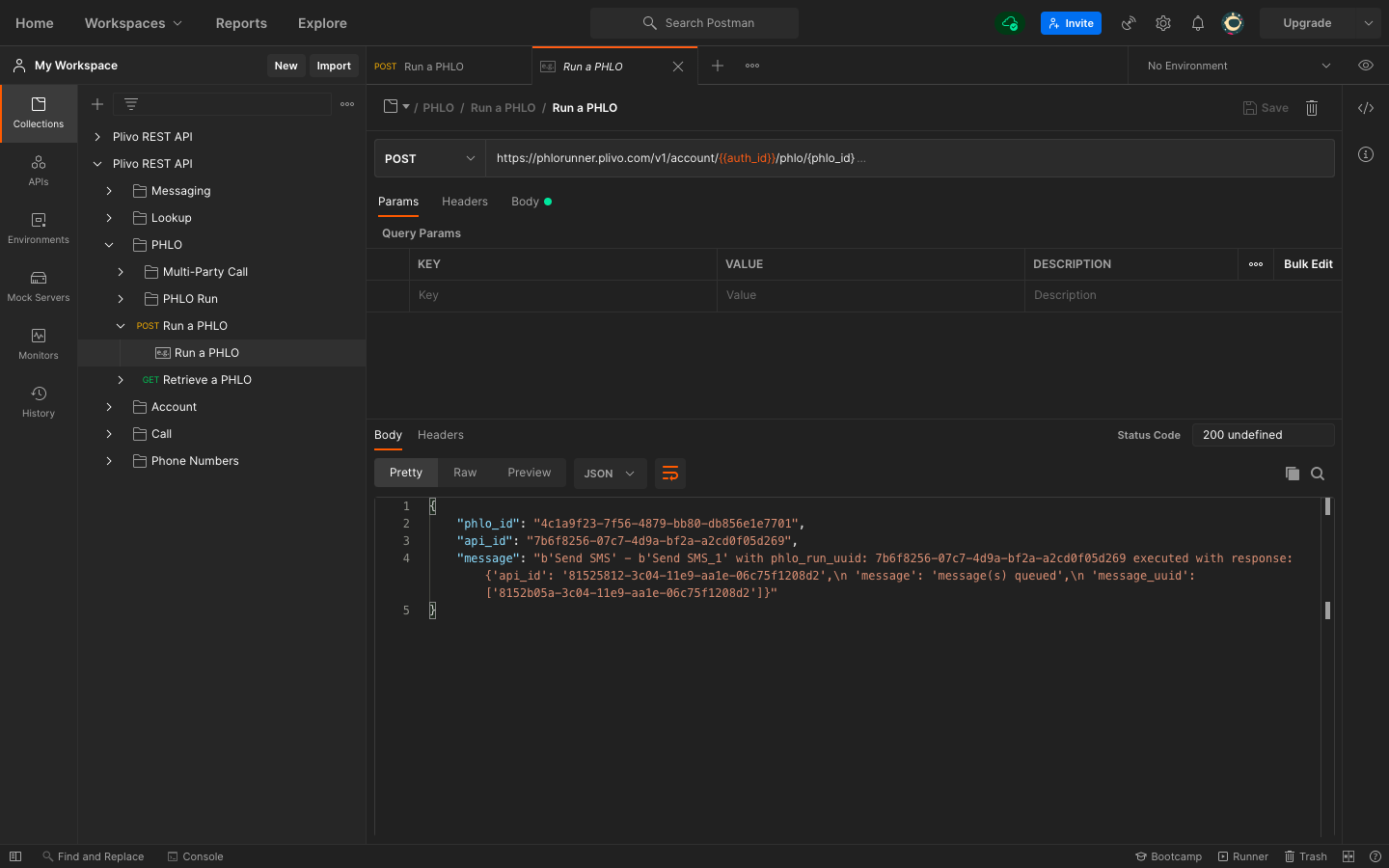Open the Console from status bar
The height and width of the screenshot is (868, 1389).
coord(195,856)
